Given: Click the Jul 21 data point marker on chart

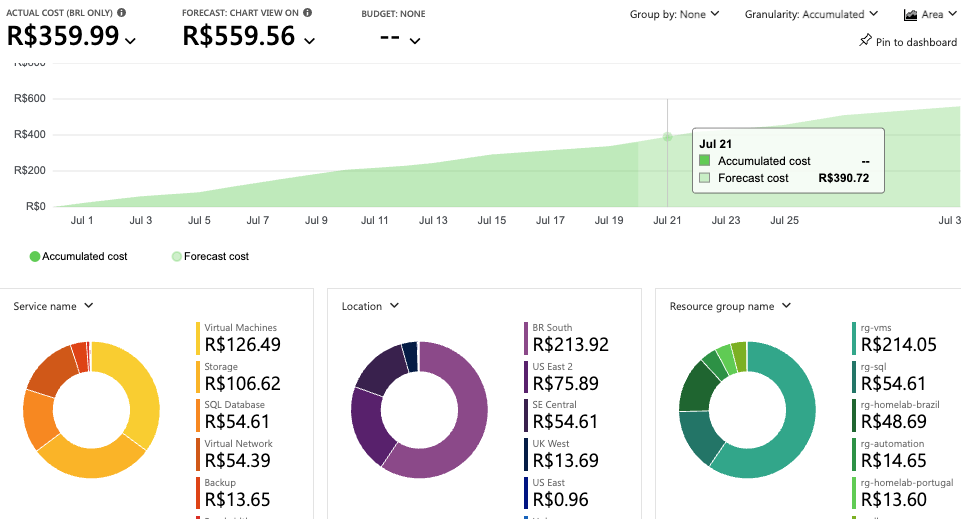Looking at the screenshot, I should (x=667, y=137).
